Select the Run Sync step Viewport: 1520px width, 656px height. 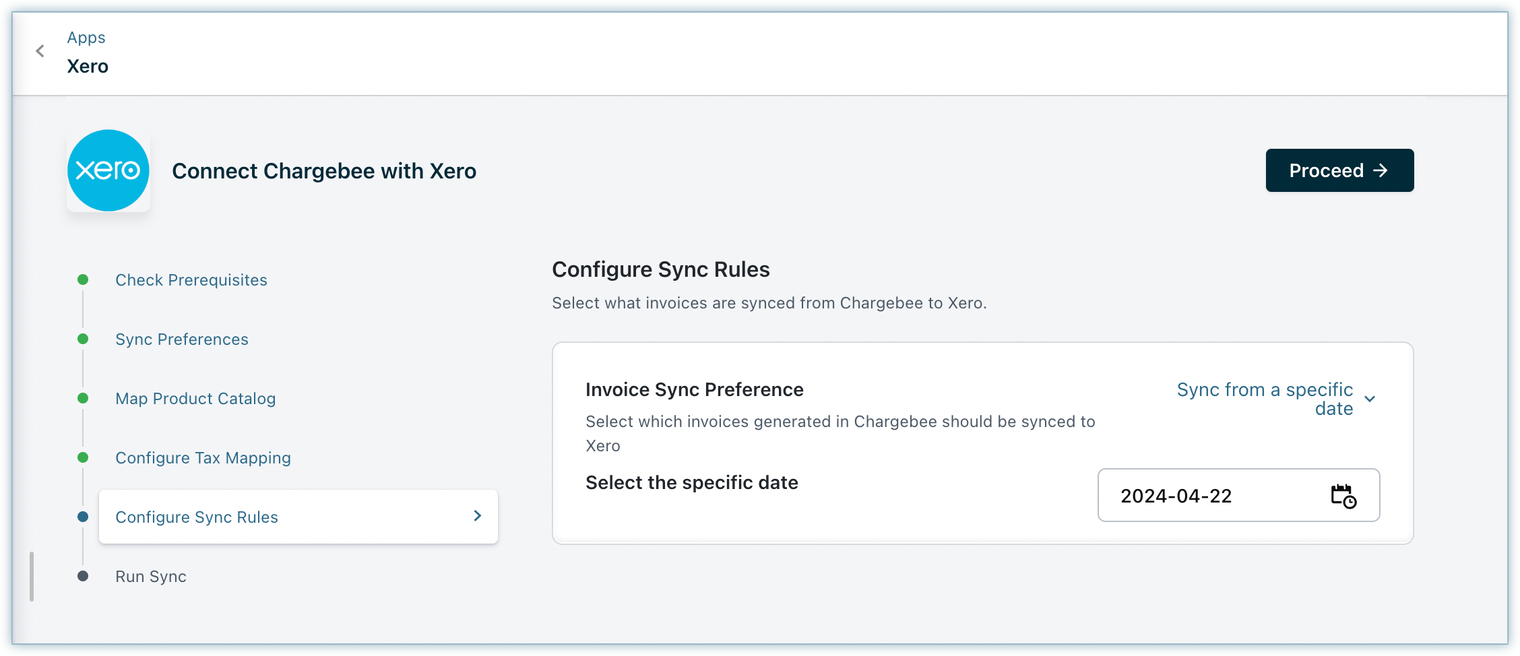point(151,576)
